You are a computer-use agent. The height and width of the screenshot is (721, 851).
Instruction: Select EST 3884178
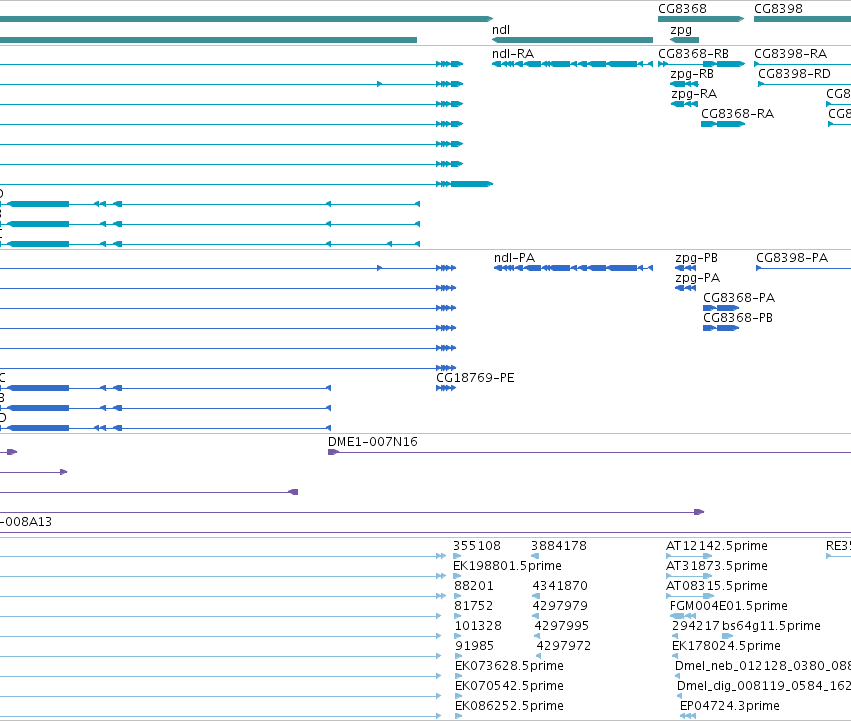(535, 556)
